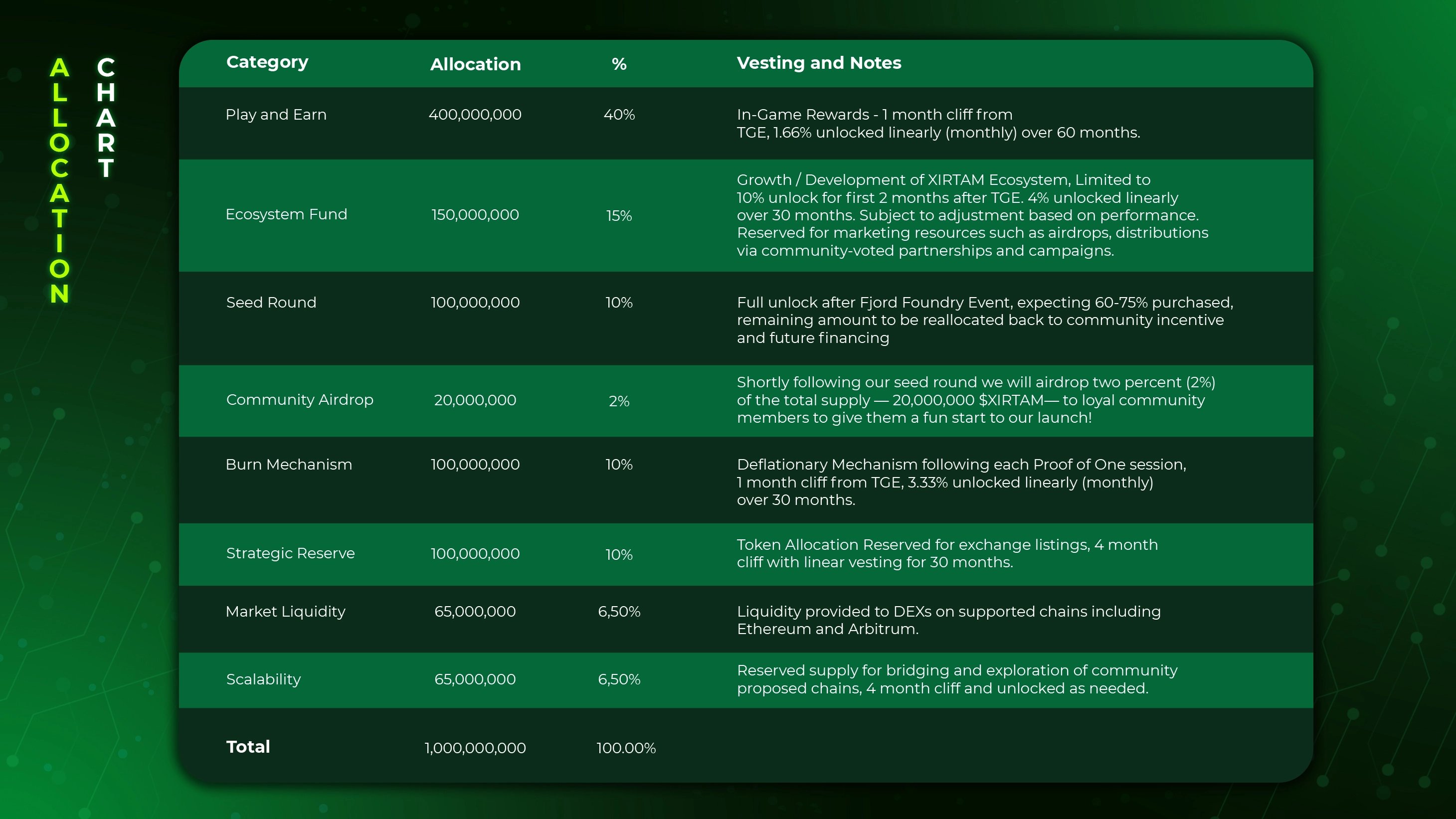Click the Allocation column header
This screenshot has width=1456, height=819.
(475, 64)
